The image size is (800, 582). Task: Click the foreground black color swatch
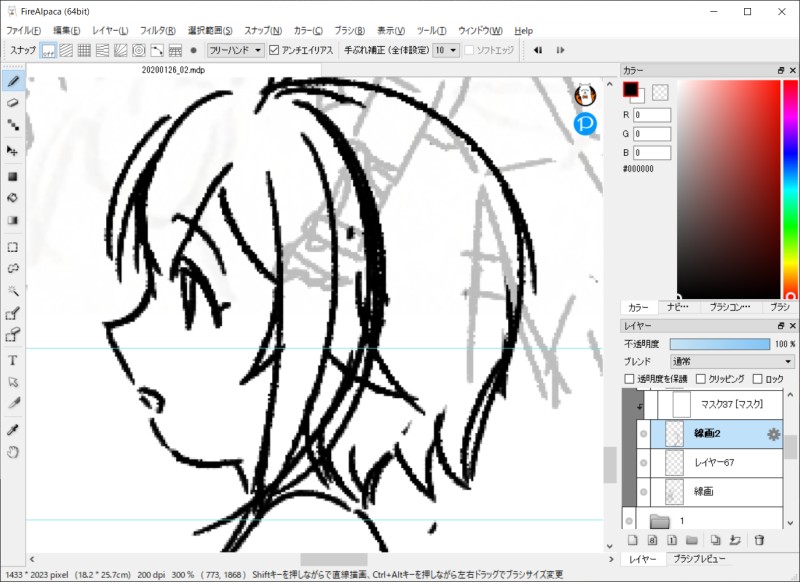point(630,90)
